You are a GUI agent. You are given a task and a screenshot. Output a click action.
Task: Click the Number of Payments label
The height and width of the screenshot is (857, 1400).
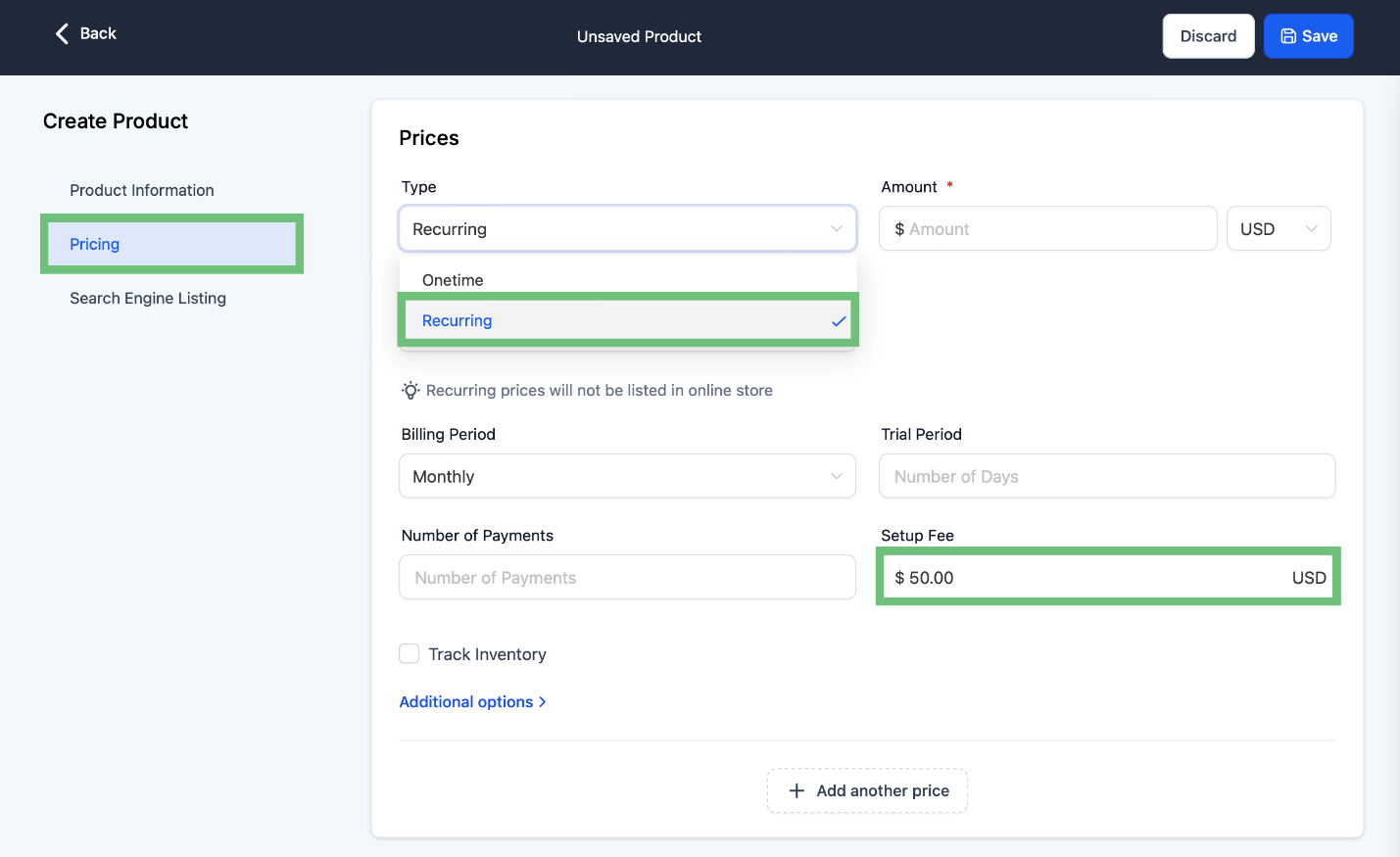pyautogui.click(x=477, y=536)
